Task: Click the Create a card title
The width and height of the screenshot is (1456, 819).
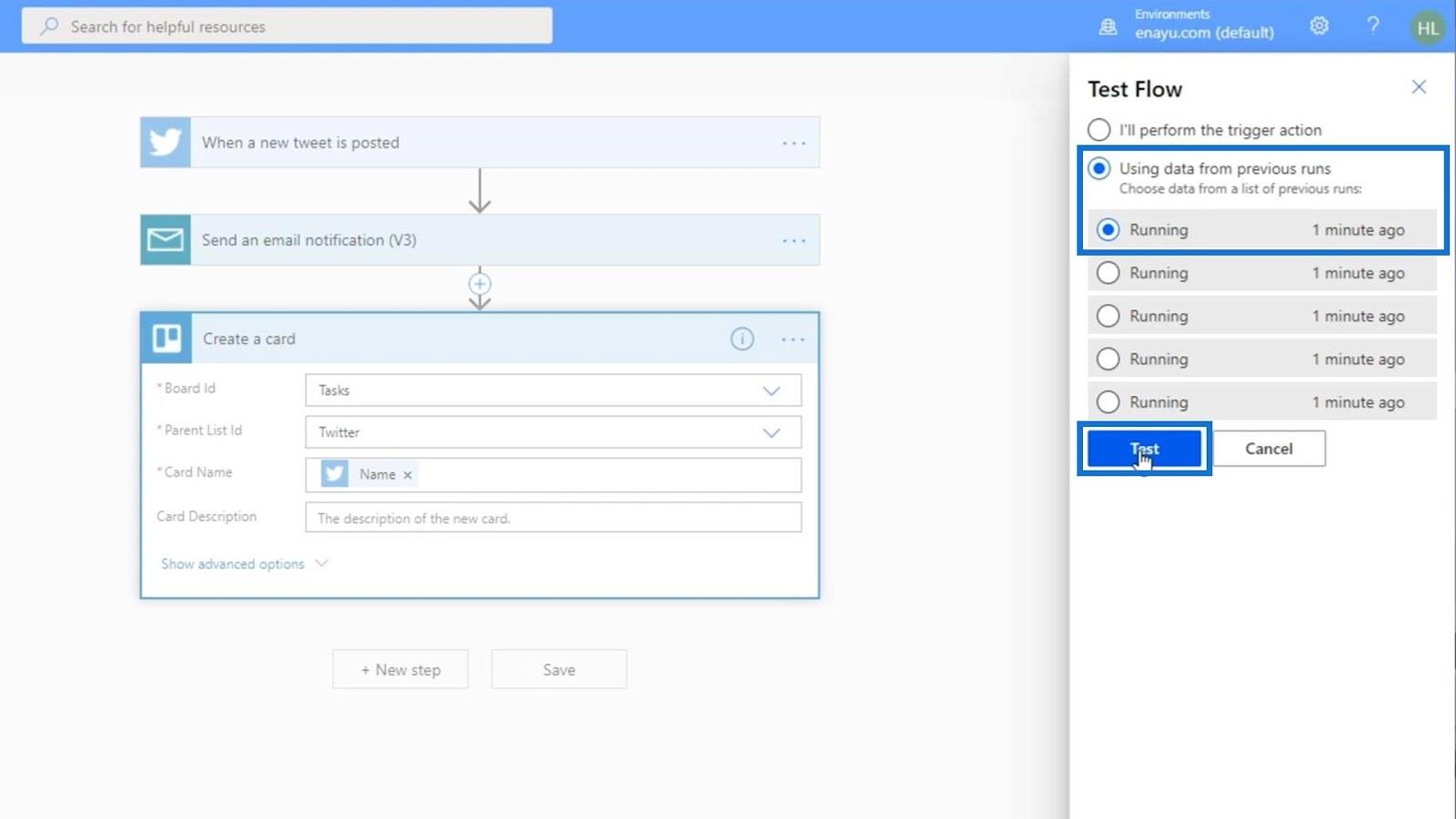Action: tap(248, 339)
